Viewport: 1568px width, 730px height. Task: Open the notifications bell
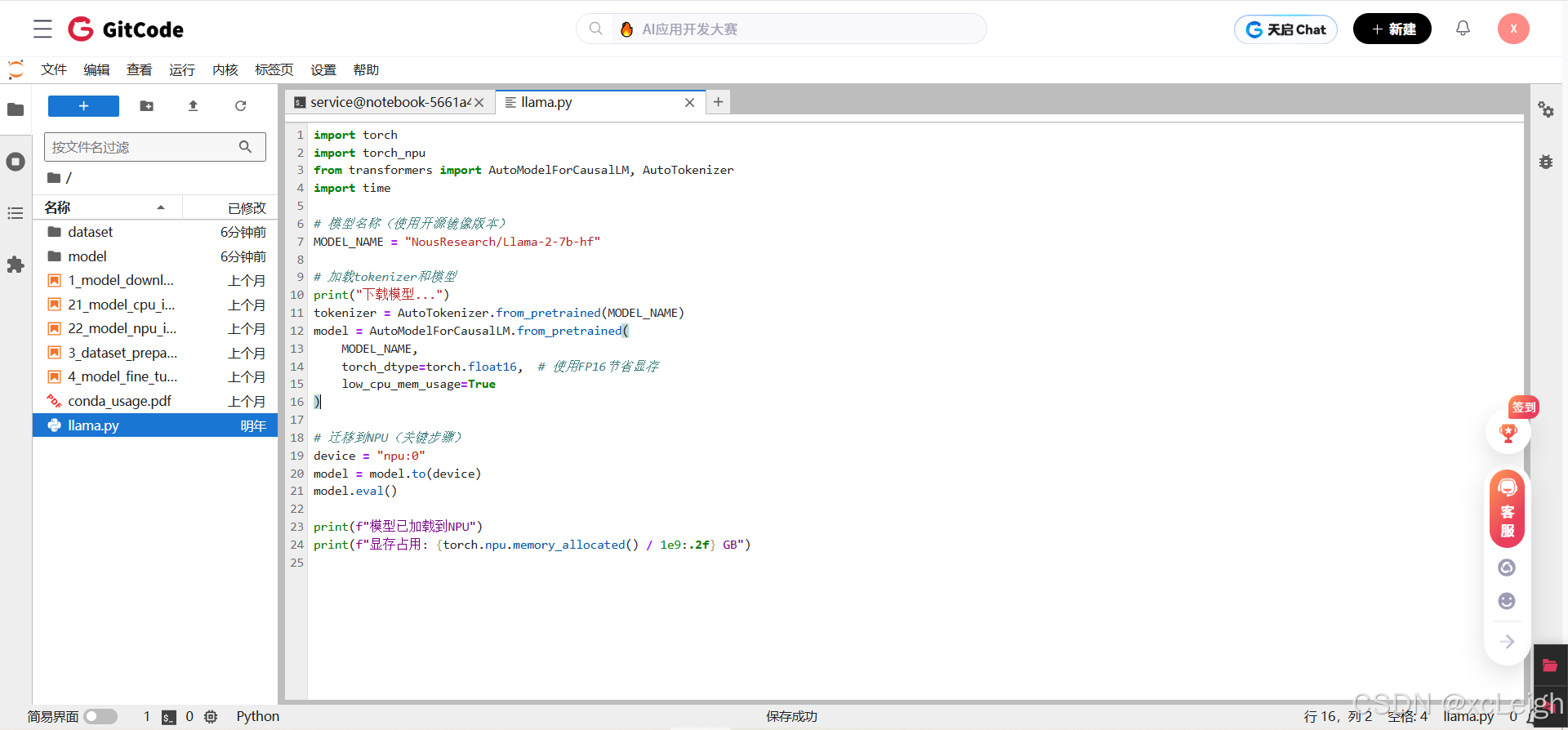(x=1463, y=29)
